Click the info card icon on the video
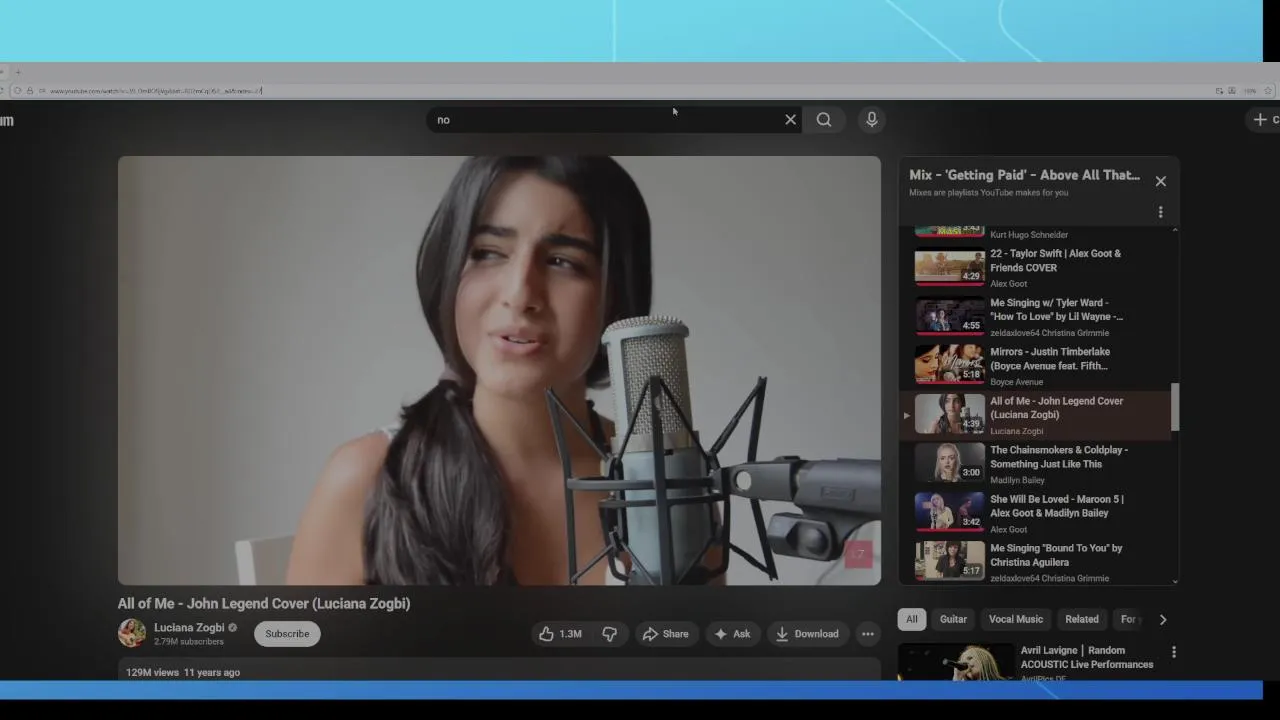The image size is (1280, 720). pos(858,554)
